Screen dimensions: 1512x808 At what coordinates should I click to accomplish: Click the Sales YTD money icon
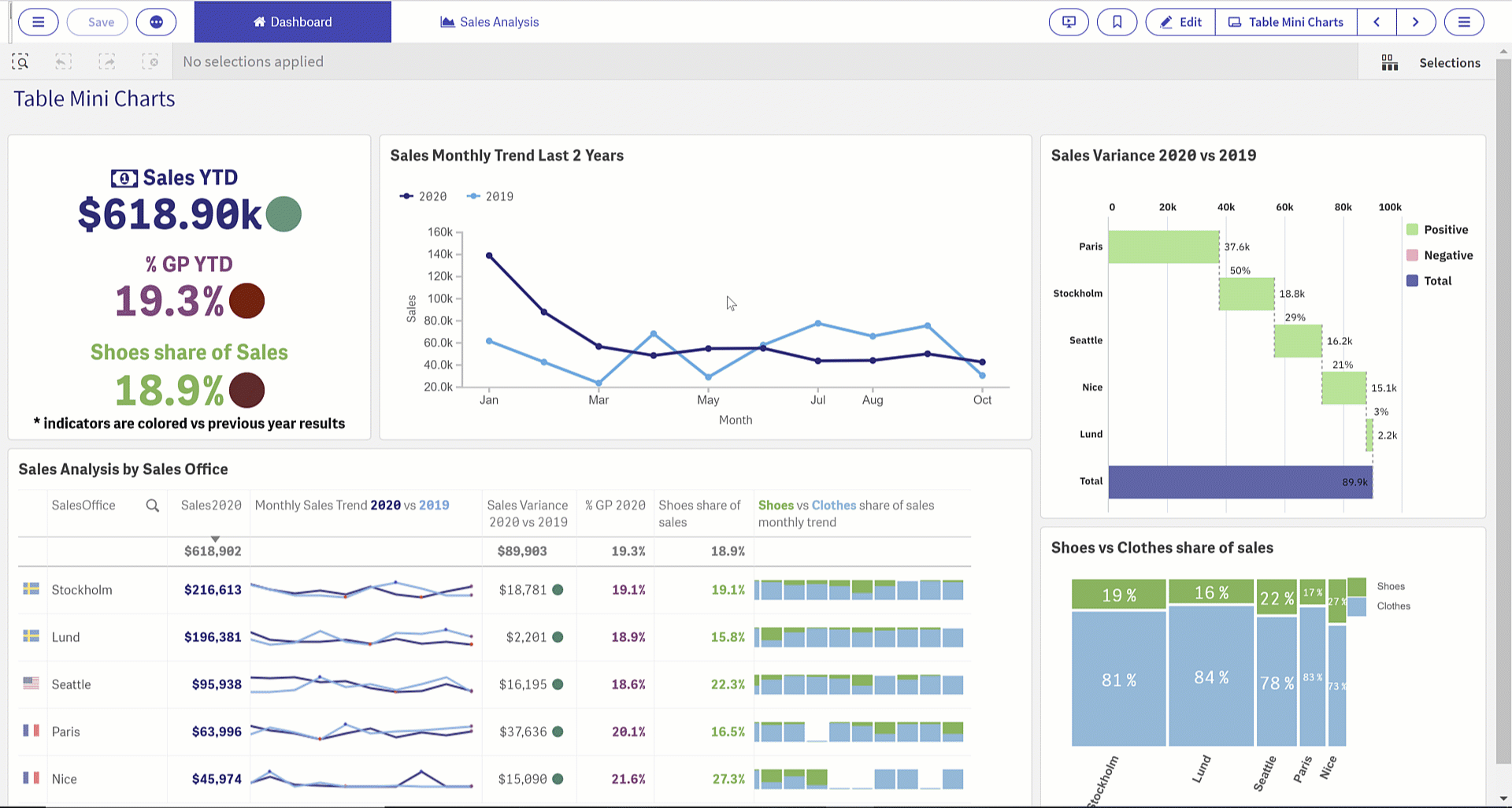(124, 179)
